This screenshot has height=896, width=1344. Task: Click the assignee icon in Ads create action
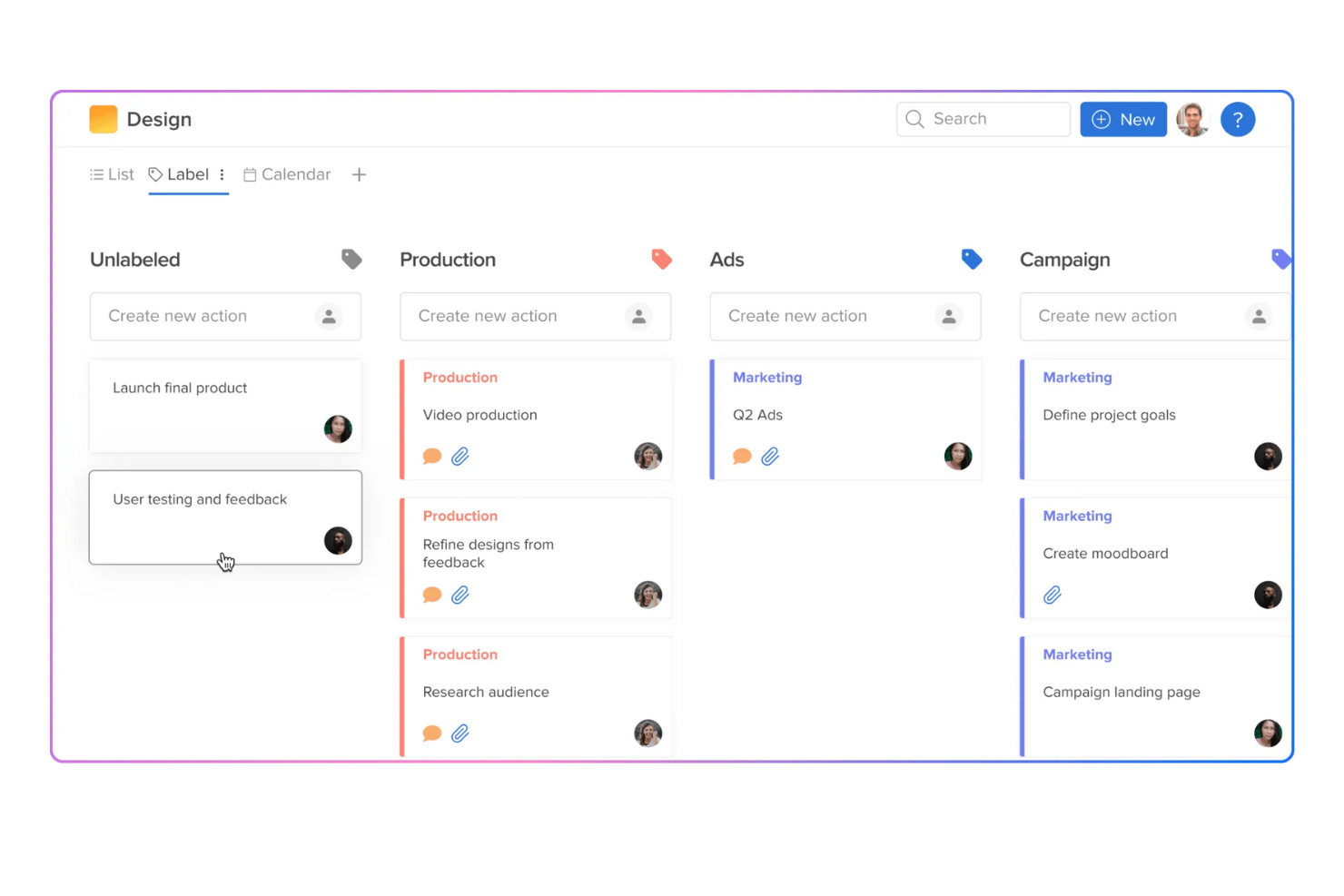point(949,317)
